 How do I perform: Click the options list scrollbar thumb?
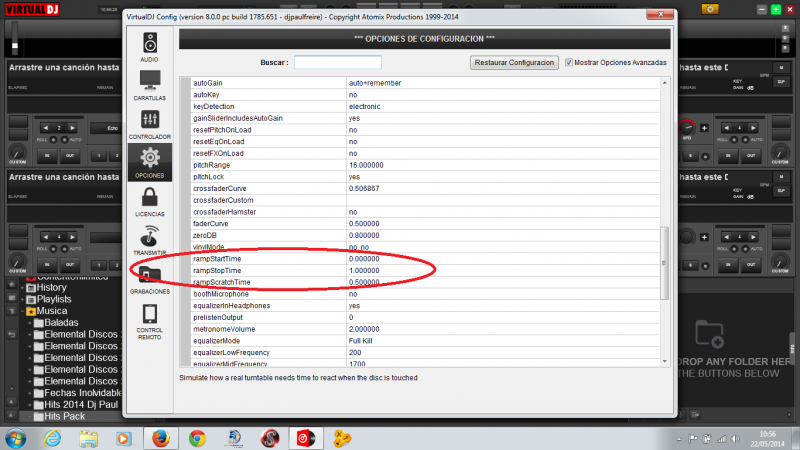pos(664,263)
